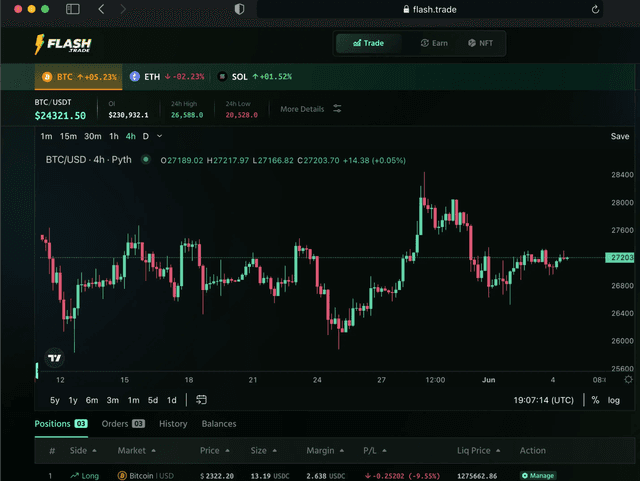Click the Bitcoin coin icon

tap(47, 77)
